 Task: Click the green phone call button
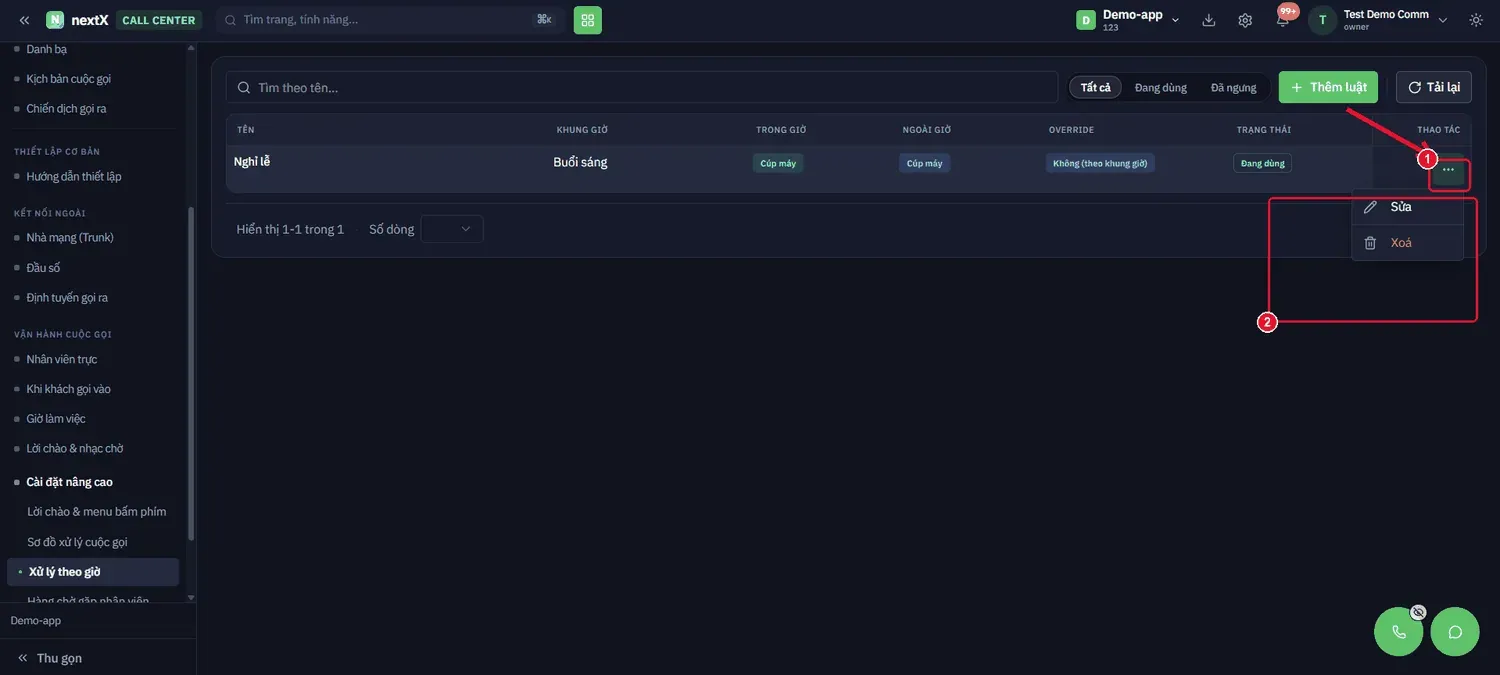(x=1399, y=631)
